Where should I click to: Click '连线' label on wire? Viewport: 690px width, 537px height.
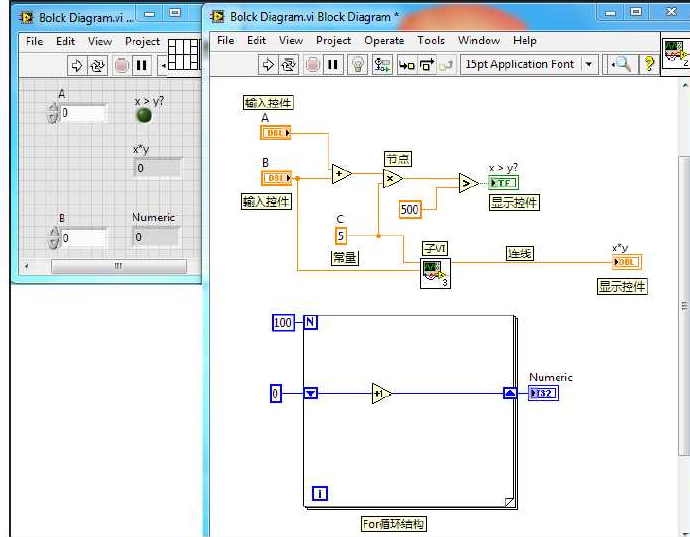(x=520, y=254)
